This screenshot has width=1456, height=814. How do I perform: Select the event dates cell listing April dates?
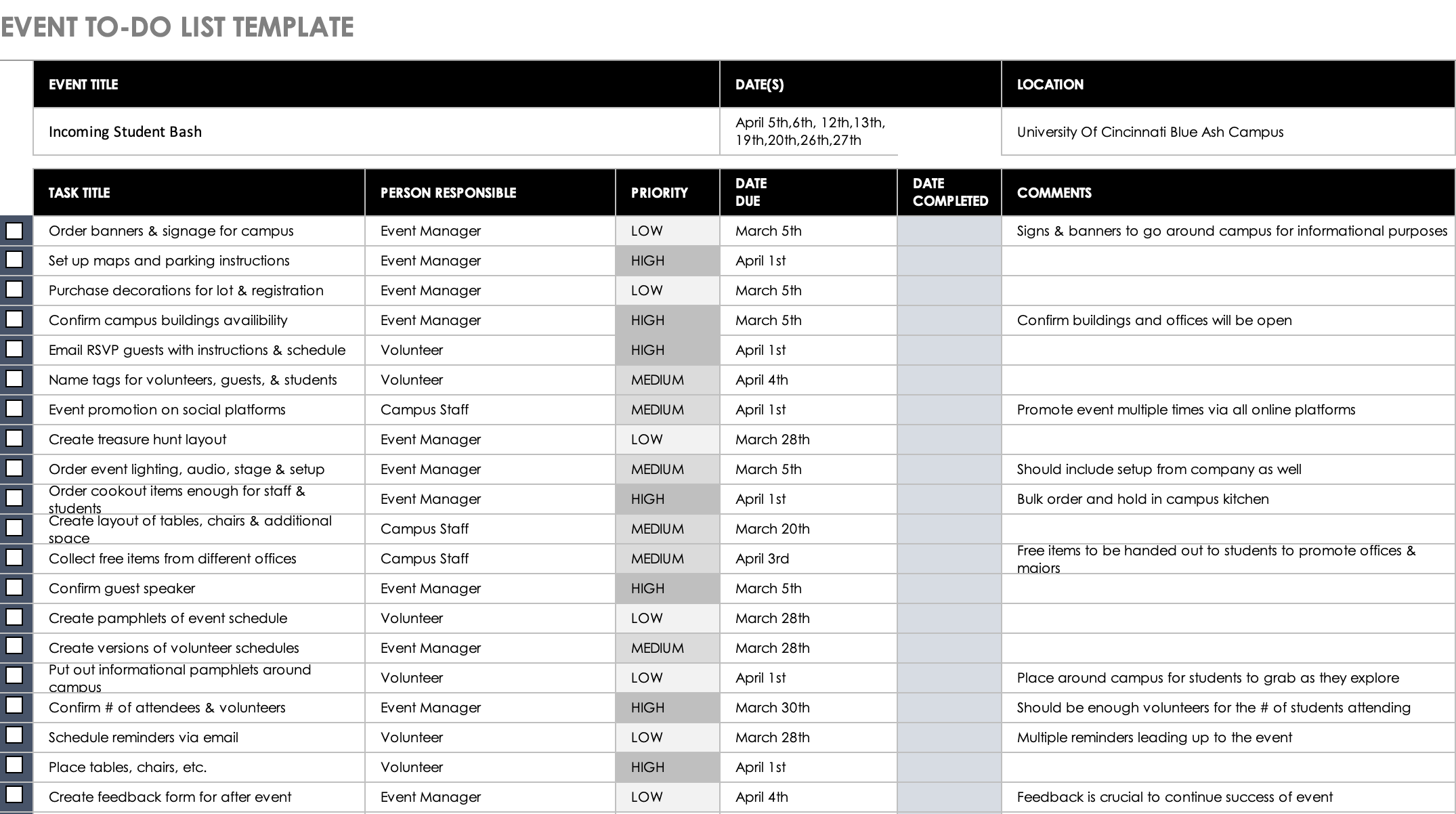pyautogui.click(x=809, y=131)
